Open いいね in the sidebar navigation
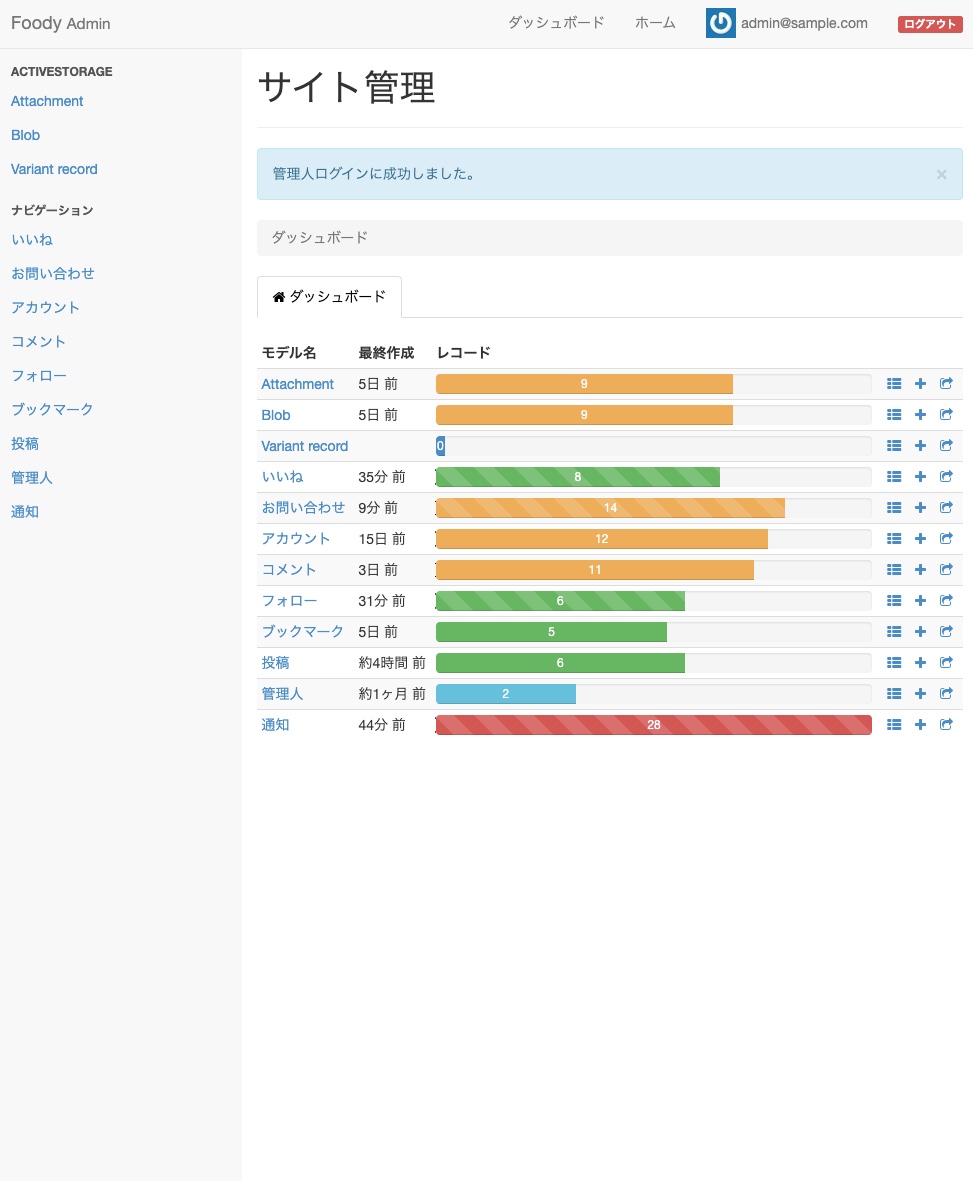Viewport: 973px width, 1181px height. 32,240
